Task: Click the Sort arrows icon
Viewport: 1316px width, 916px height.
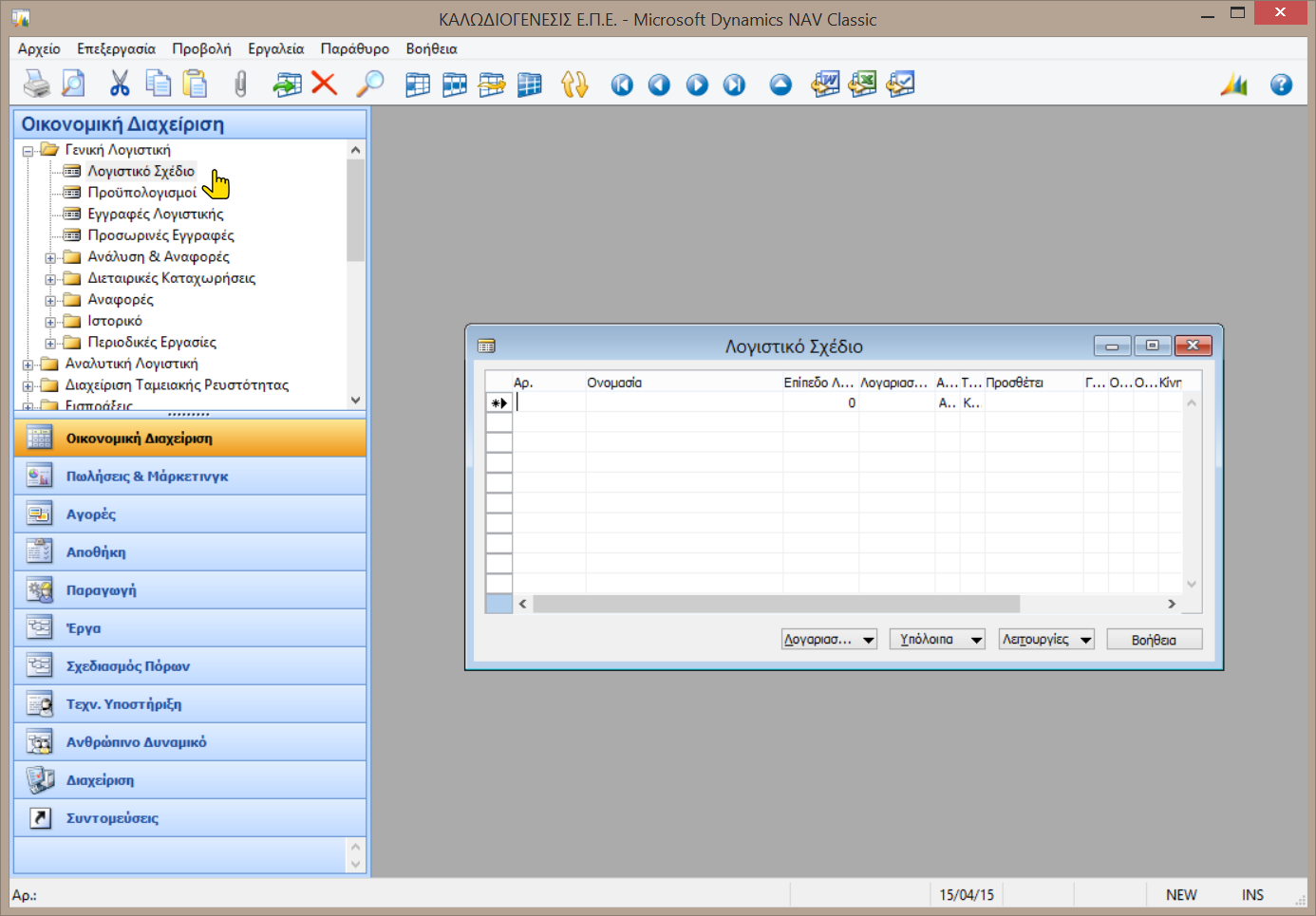Action: click(x=574, y=84)
